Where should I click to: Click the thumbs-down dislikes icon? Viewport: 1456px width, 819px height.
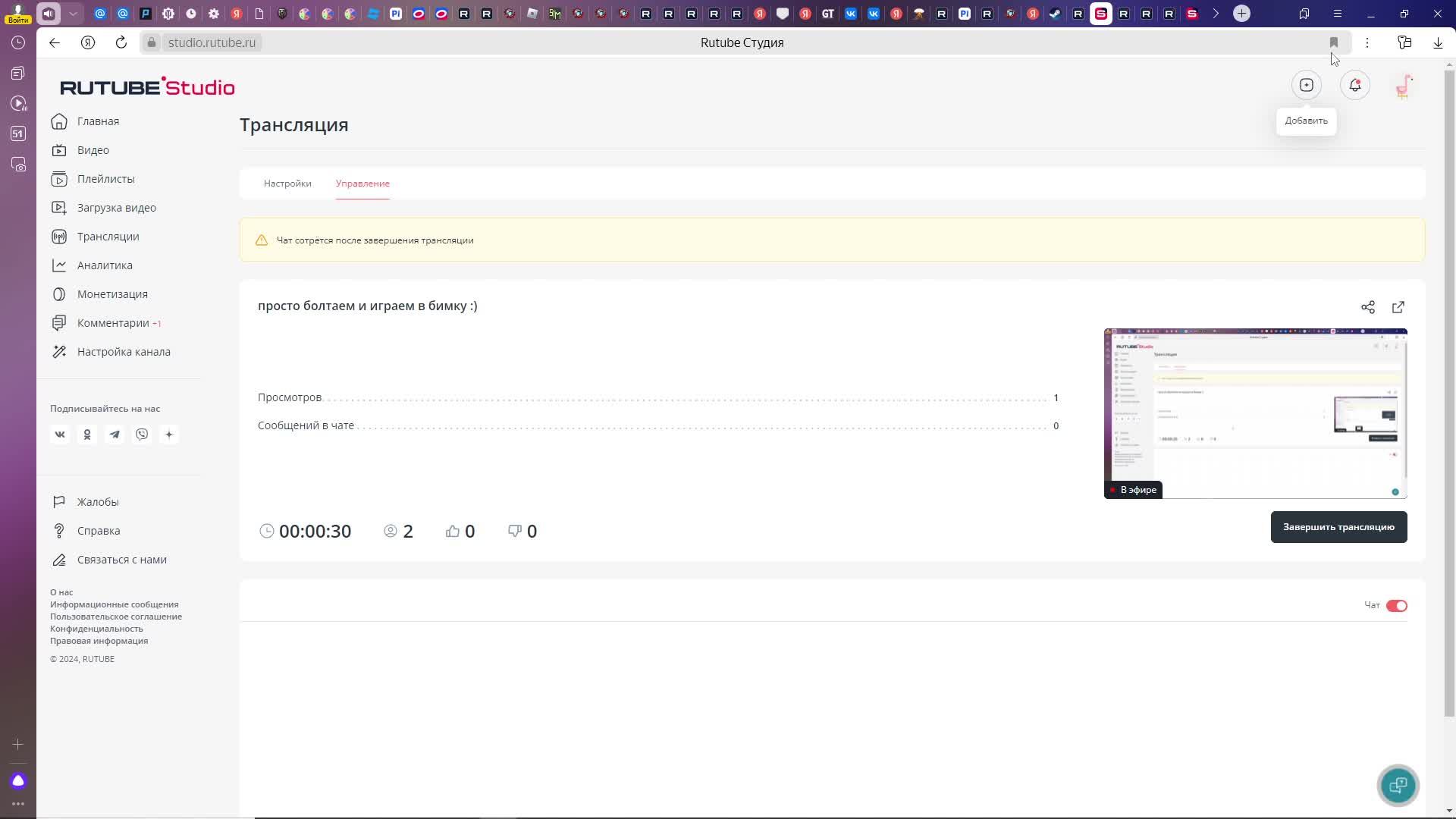click(515, 531)
